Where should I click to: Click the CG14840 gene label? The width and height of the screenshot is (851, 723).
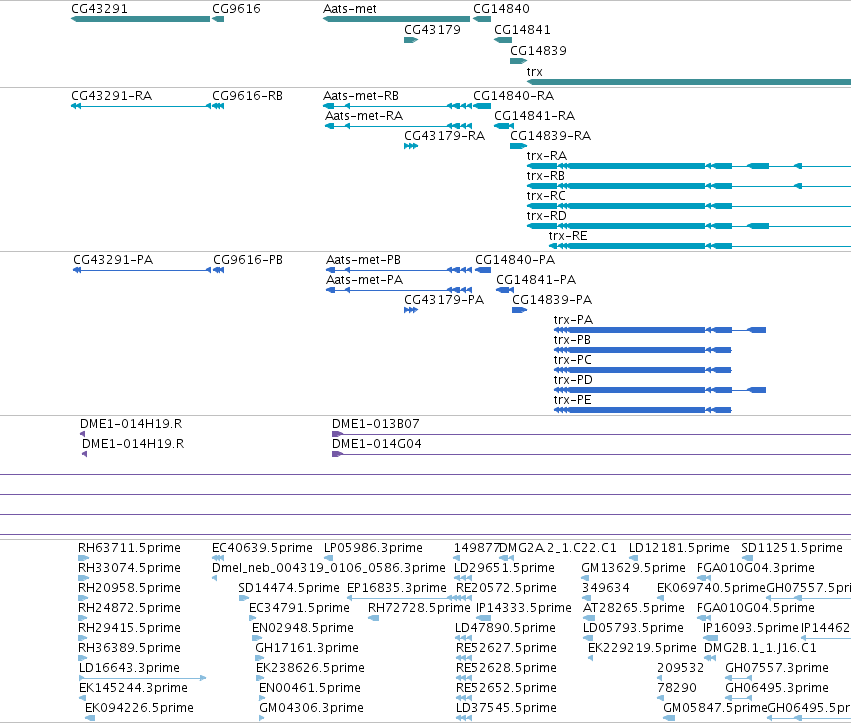click(501, 9)
